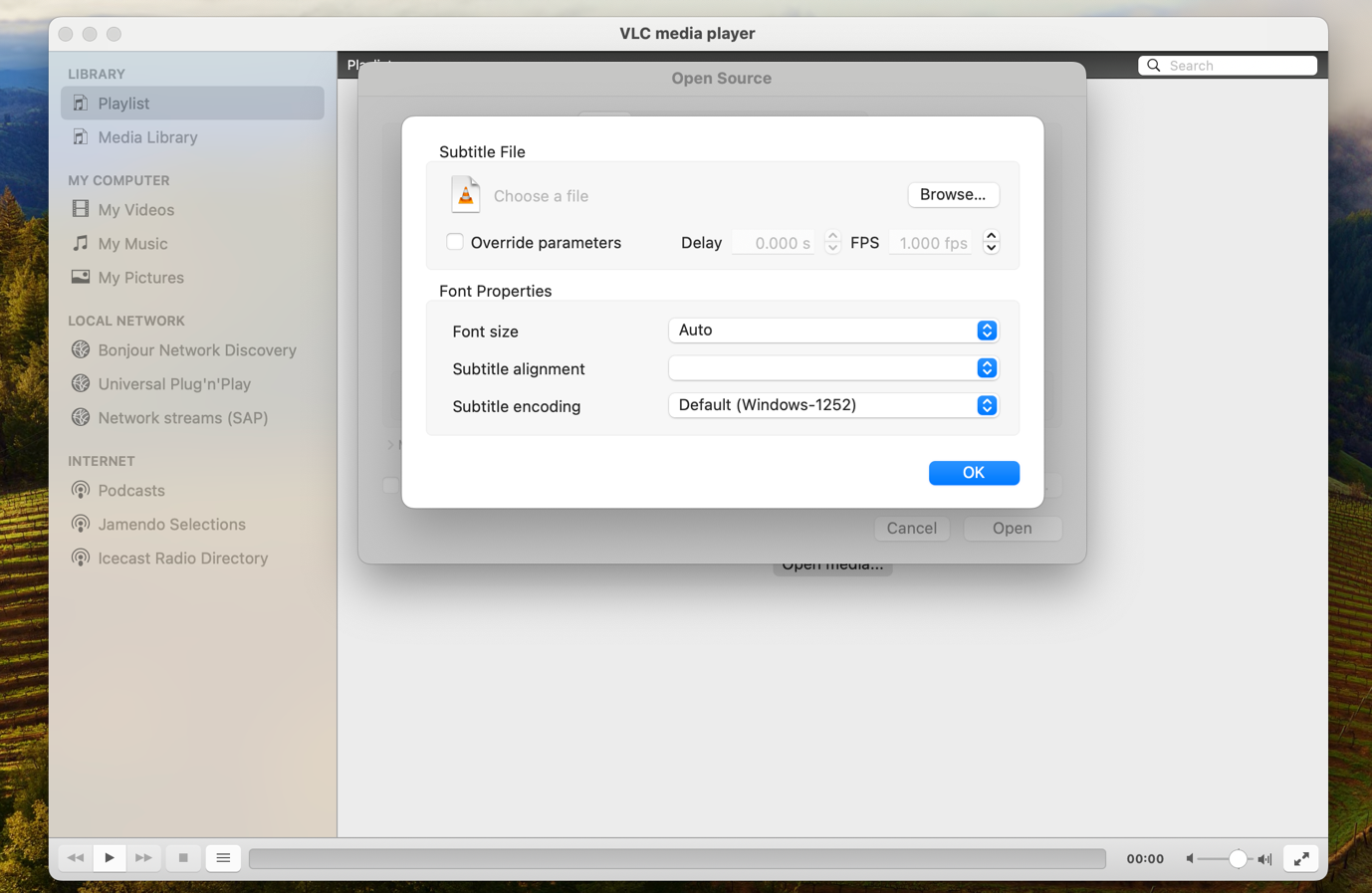
Task: Toggle the playlist view button
Action: tap(223, 858)
